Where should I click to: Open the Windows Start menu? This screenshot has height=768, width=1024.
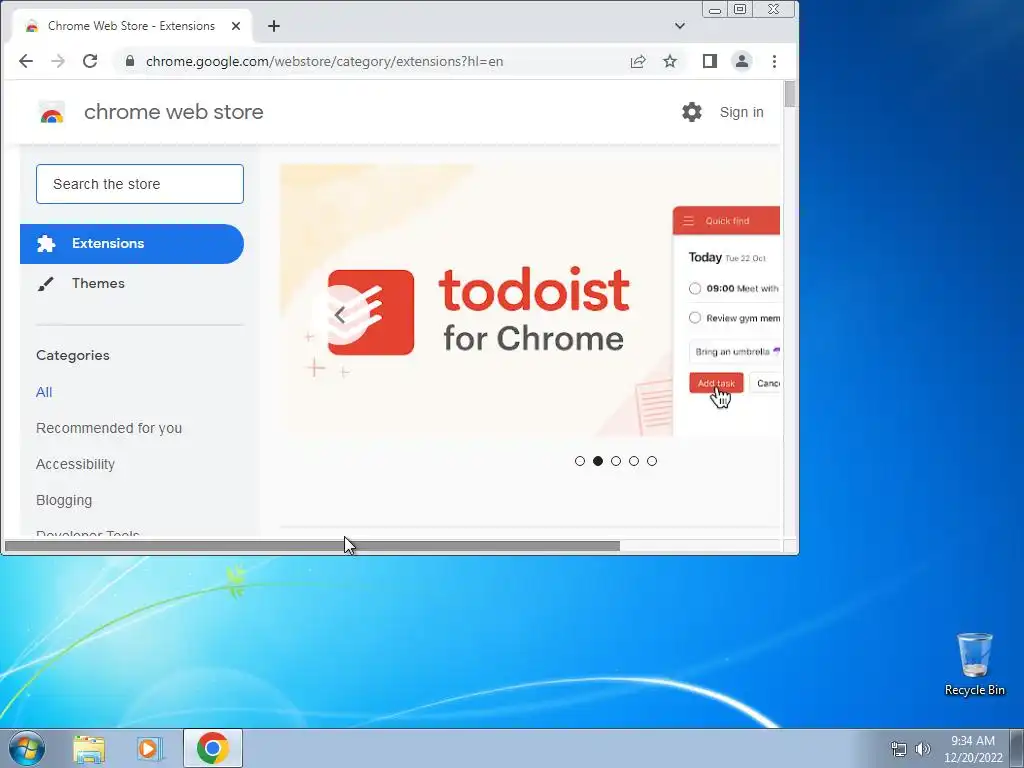coord(27,748)
